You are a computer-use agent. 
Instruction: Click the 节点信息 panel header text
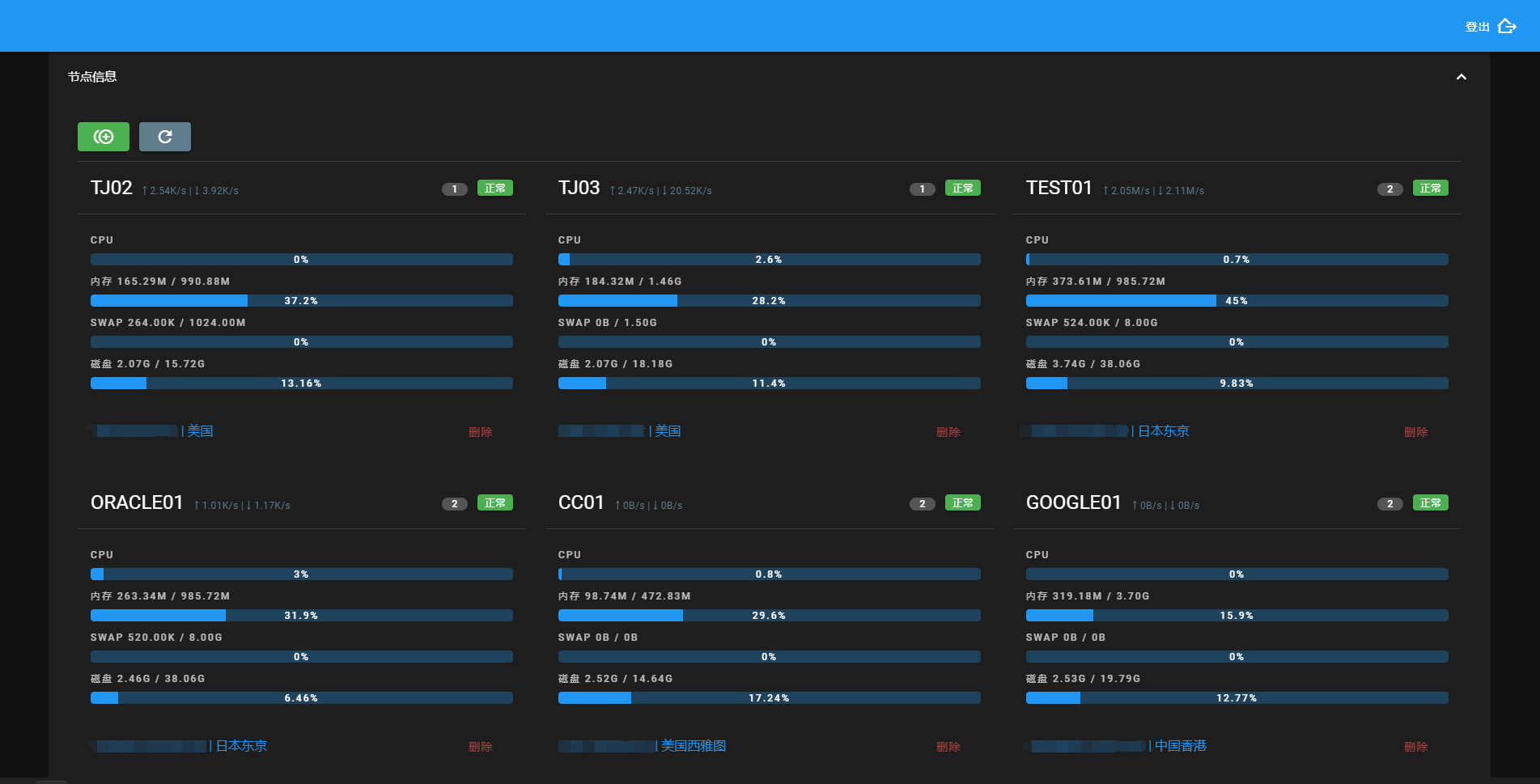tap(92, 77)
